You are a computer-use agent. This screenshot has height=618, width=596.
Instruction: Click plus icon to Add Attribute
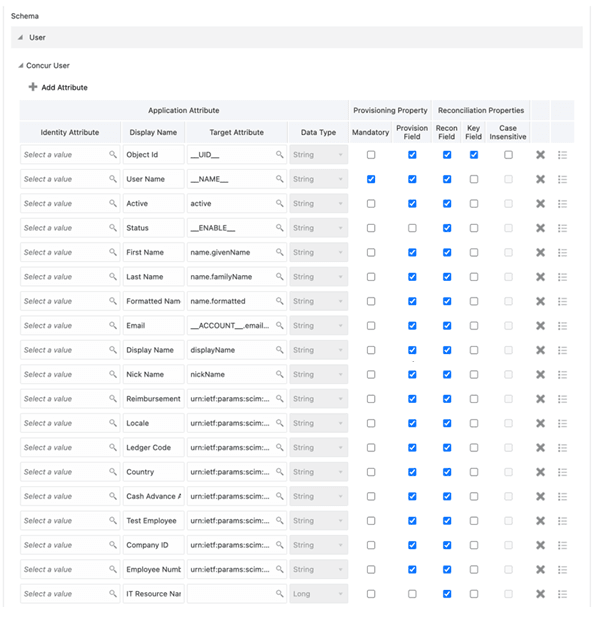tap(33, 87)
